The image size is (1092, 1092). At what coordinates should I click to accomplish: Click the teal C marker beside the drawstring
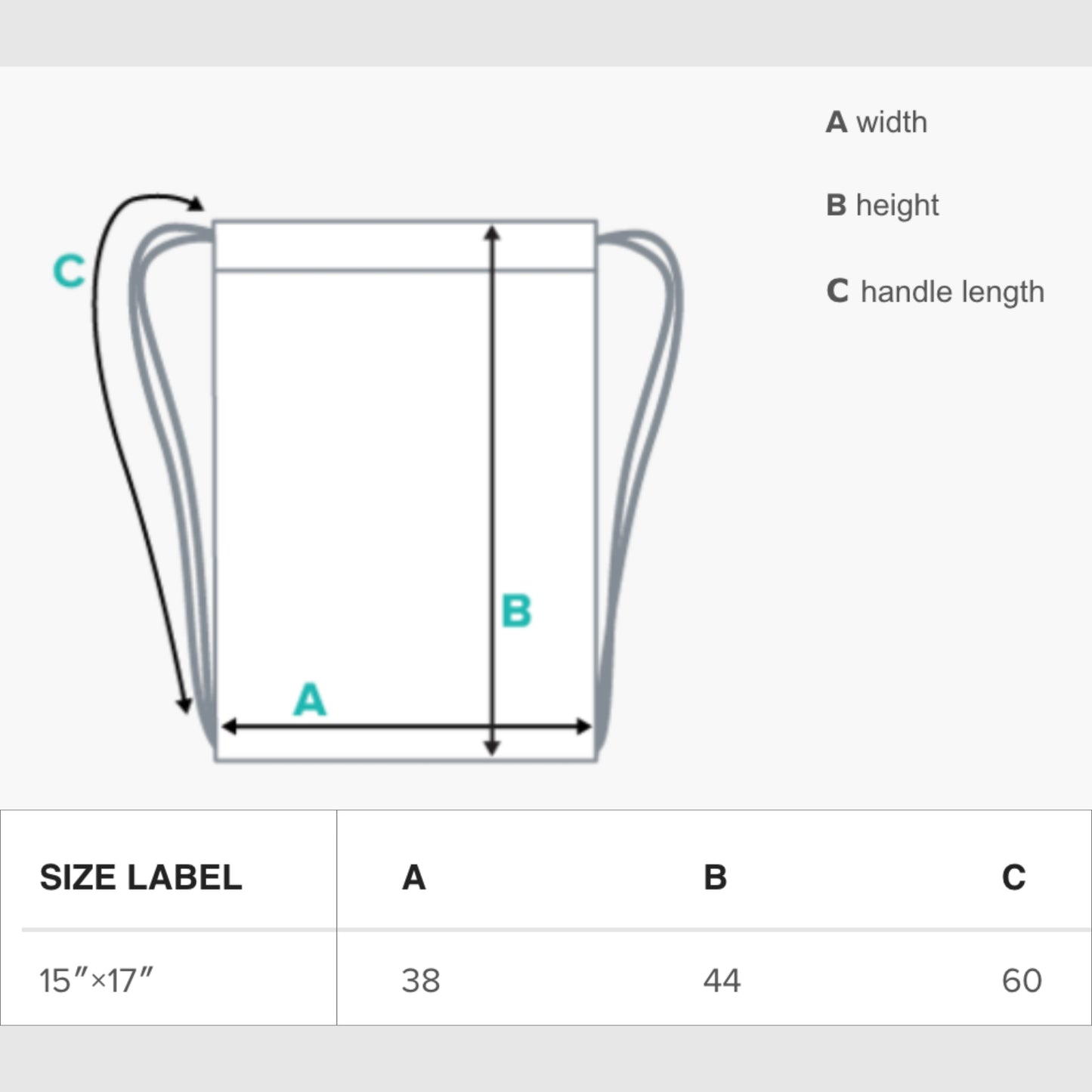[x=69, y=271]
